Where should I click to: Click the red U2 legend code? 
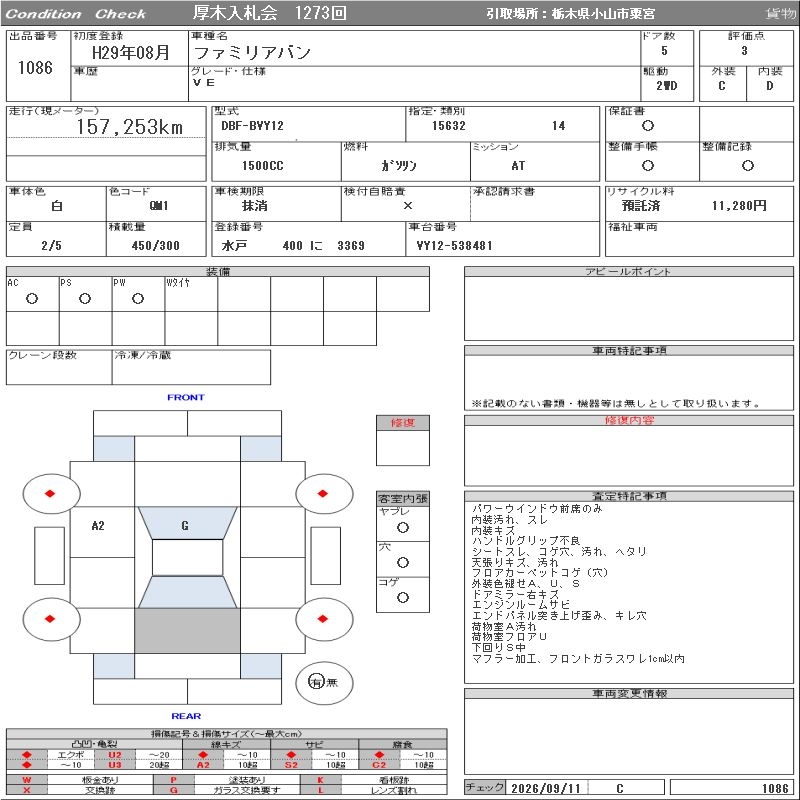point(115,755)
